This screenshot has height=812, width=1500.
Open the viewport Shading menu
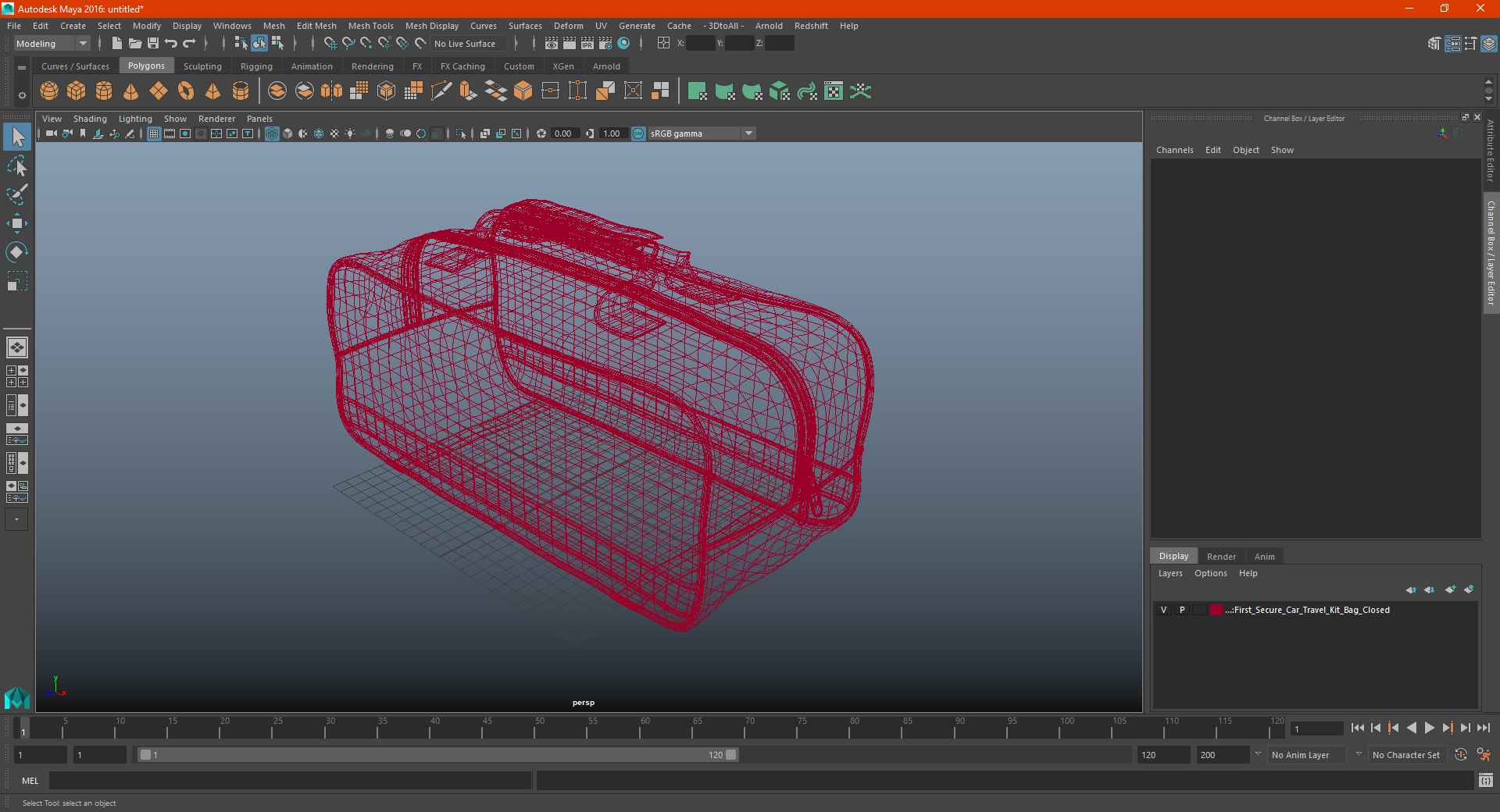coord(90,119)
